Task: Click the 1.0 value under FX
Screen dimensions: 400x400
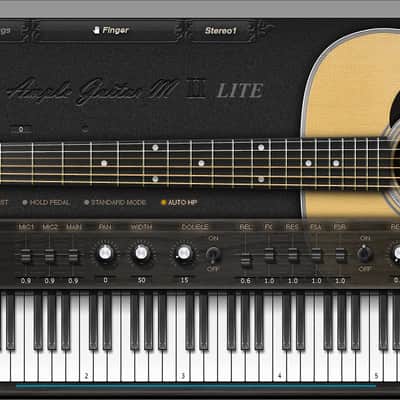Action: [269, 281]
